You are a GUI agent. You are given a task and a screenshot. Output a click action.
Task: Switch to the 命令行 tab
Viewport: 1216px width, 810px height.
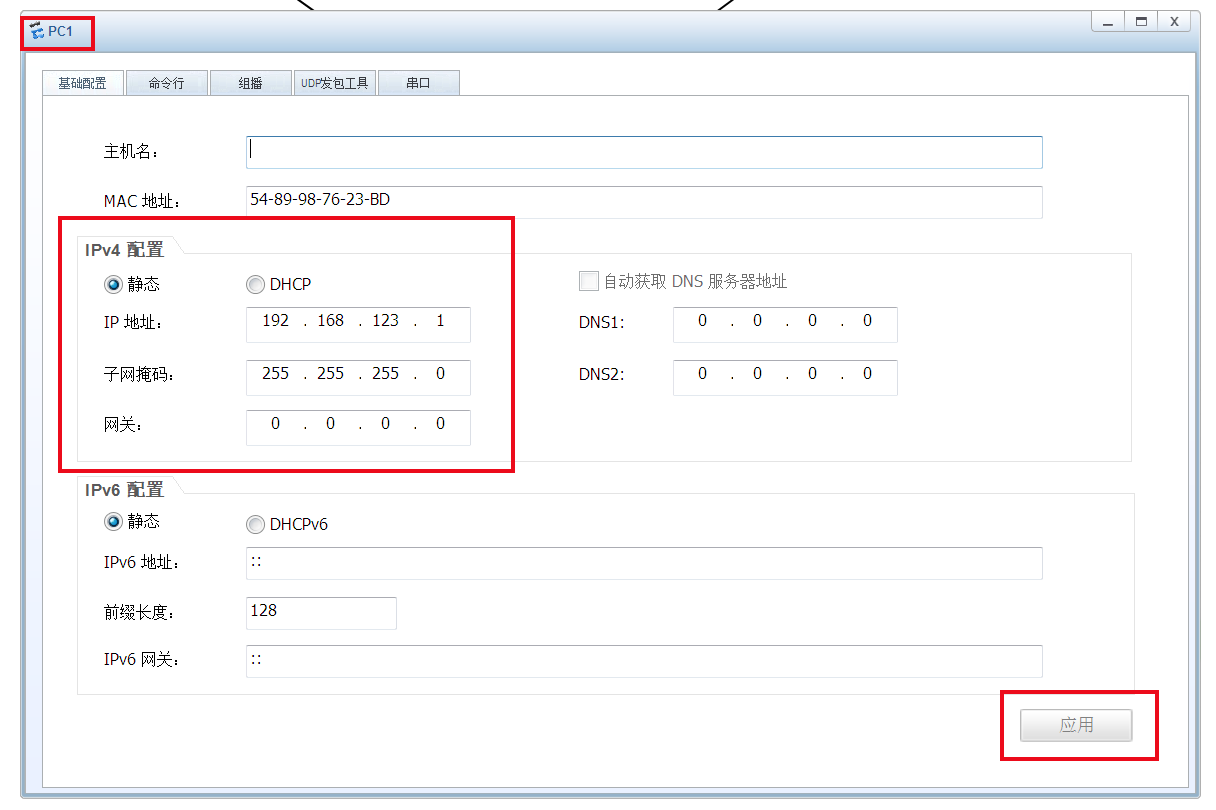point(166,83)
